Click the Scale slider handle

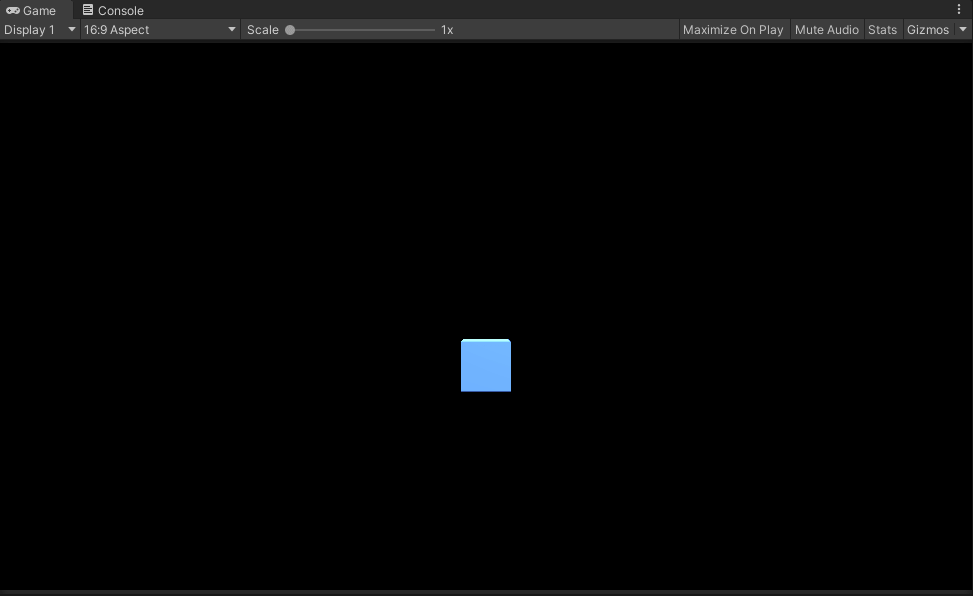pos(290,30)
